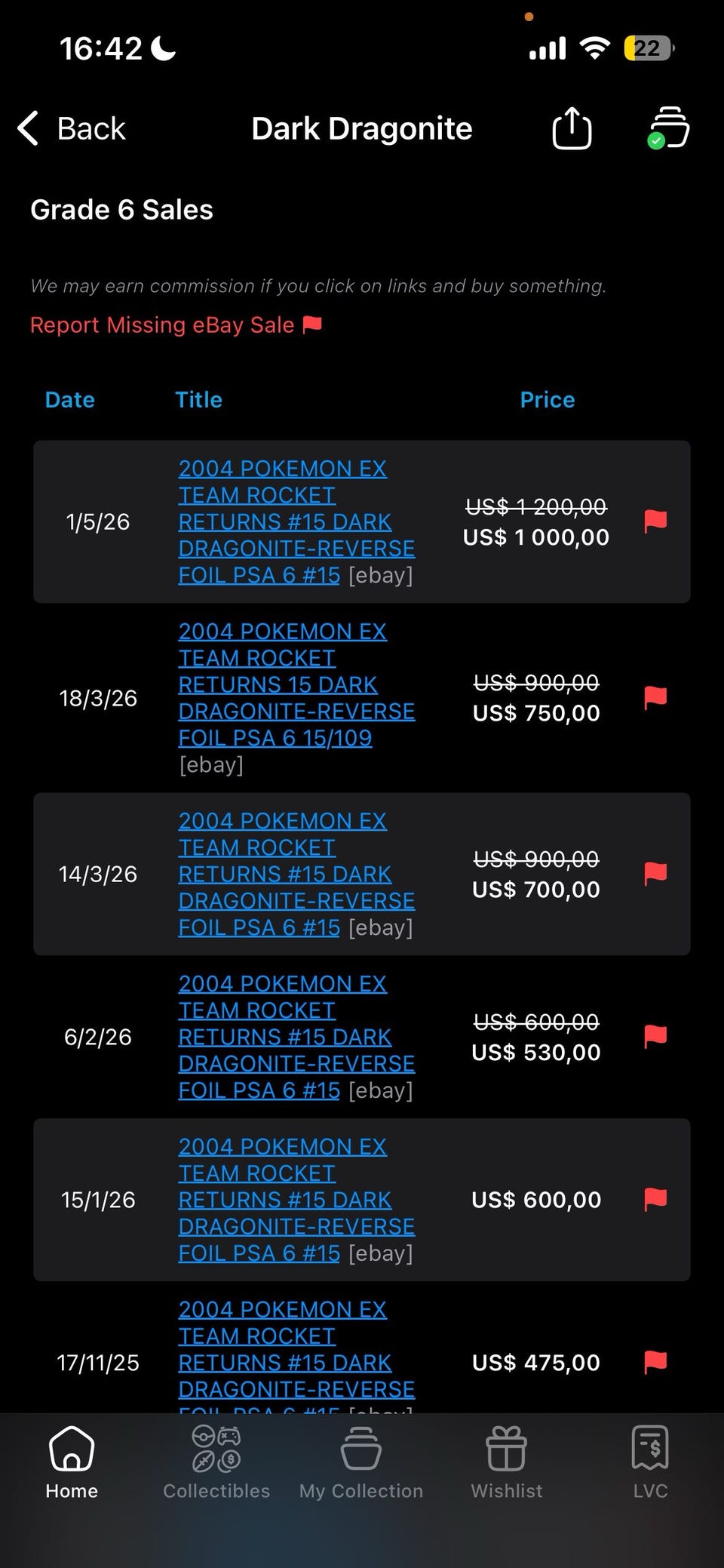The width and height of the screenshot is (724, 1568).
Task: Go back using the Back chevron
Action: tap(71, 128)
